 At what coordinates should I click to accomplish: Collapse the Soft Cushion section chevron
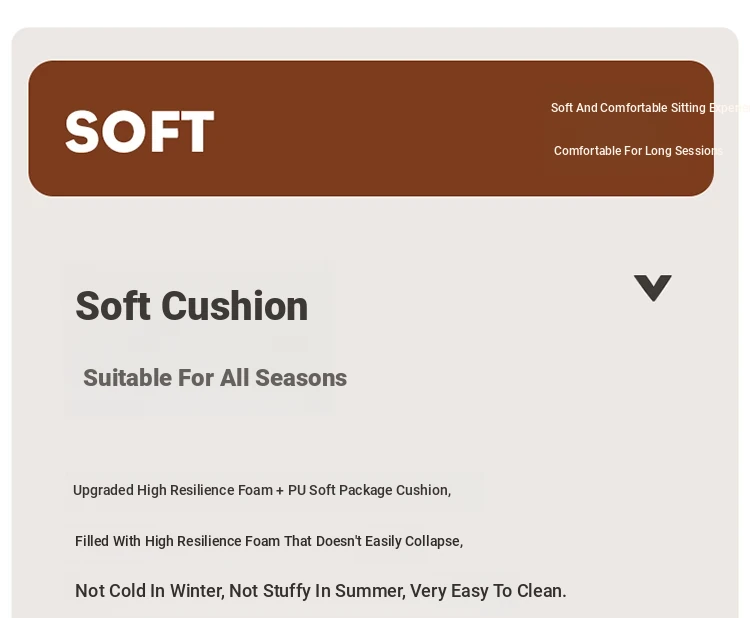pos(652,288)
